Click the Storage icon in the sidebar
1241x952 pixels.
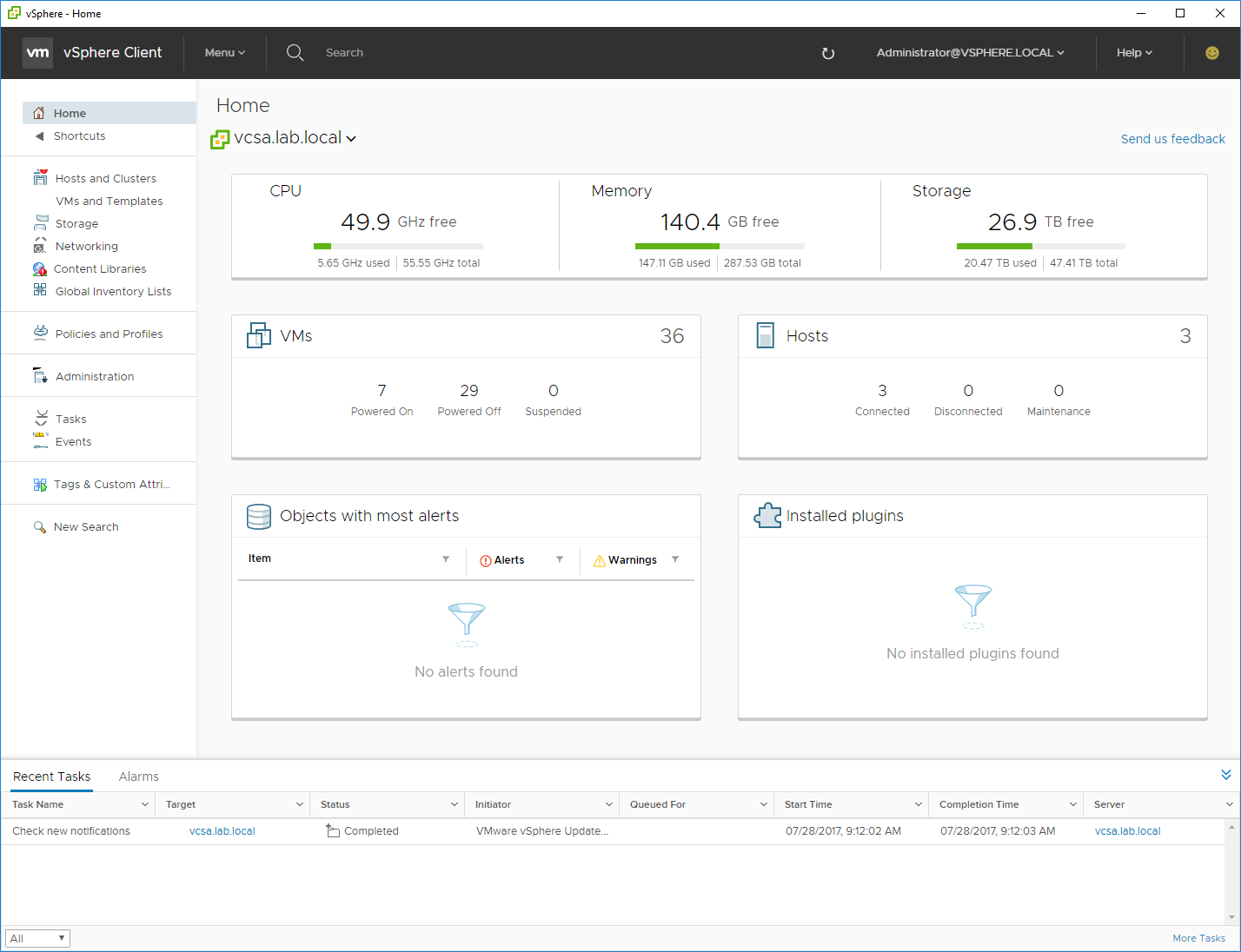coord(40,223)
